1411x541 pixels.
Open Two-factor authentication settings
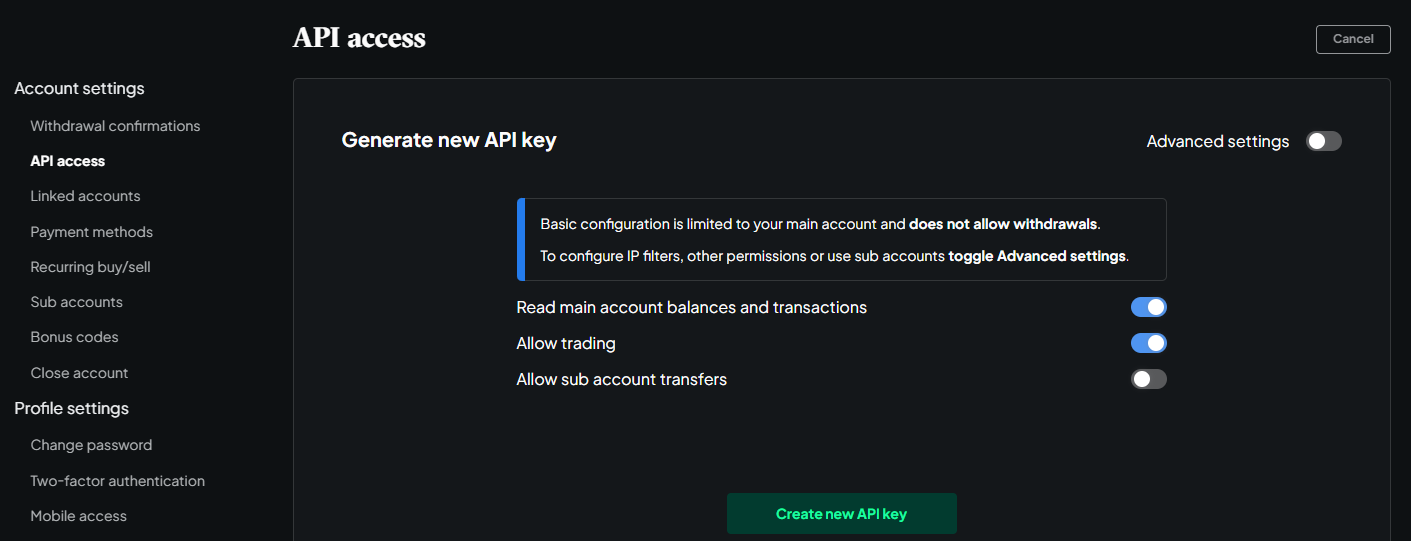pyautogui.click(x=117, y=481)
